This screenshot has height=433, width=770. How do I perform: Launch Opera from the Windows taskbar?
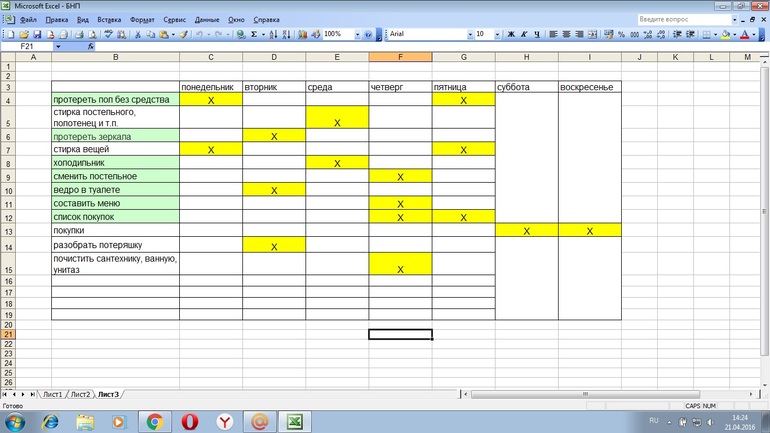[x=190, y=422]
